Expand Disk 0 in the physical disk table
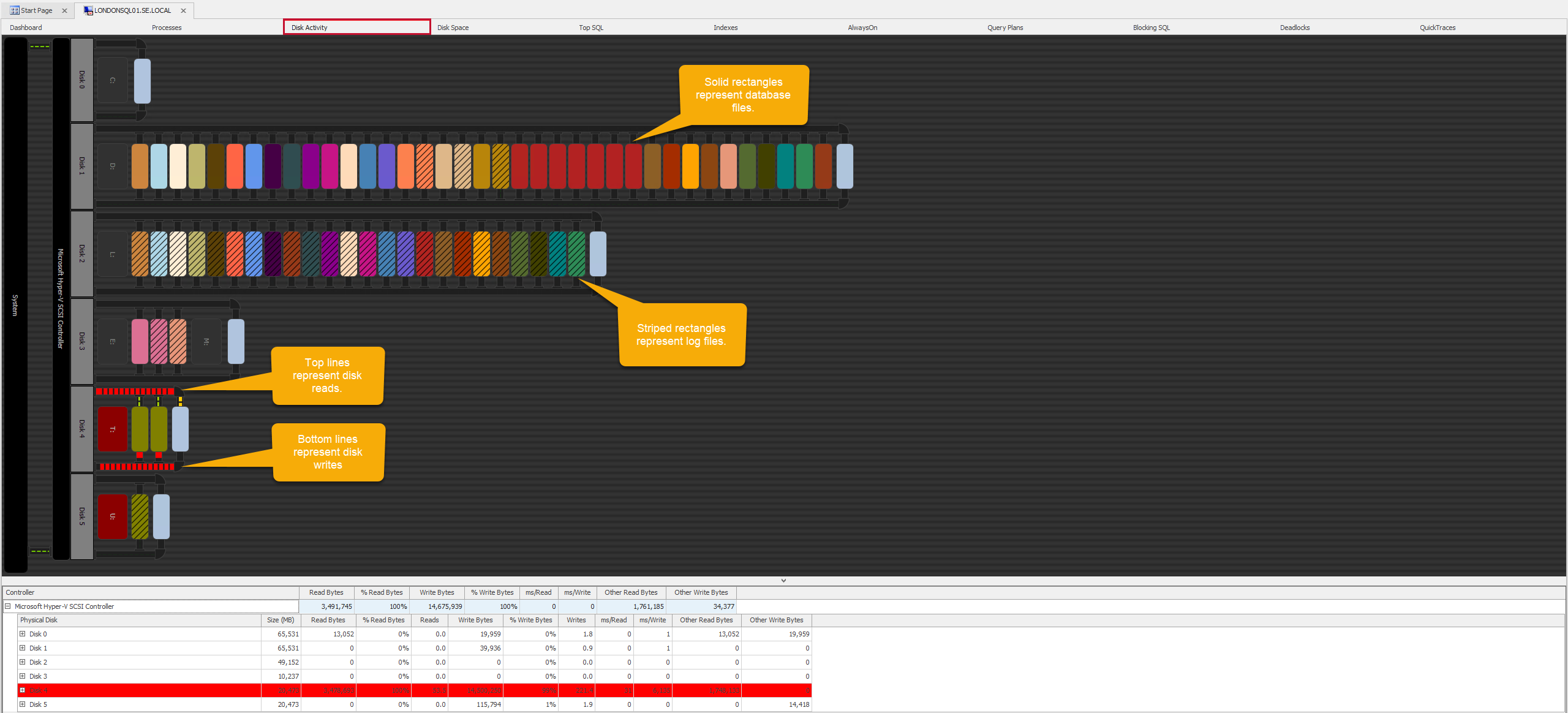Viewport: 1568px width, 713px height. pyautogui.click(x=22, y=634)
